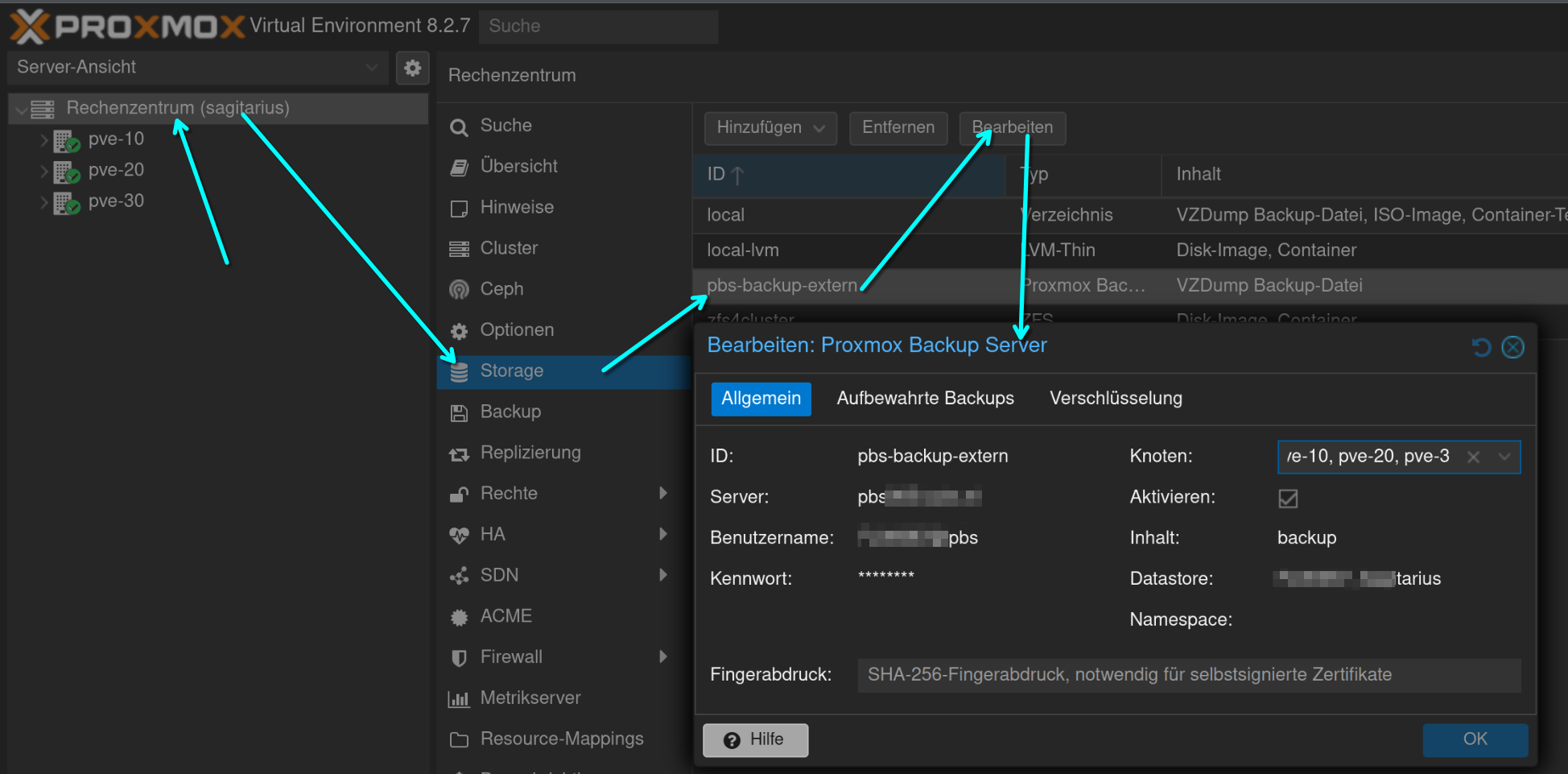Image resolution: width=1568 pixels, height=774 pixels.
Task: Click the Entfernen button
Action: (x=898, y=128)
